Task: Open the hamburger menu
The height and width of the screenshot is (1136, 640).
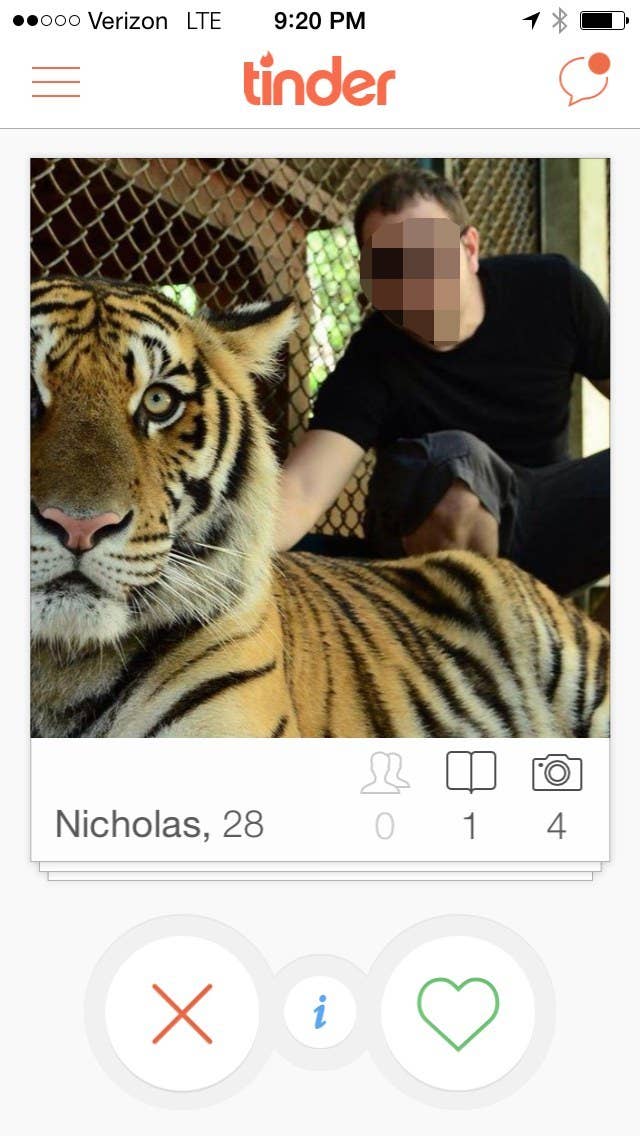Action: (x=56, y=82)
